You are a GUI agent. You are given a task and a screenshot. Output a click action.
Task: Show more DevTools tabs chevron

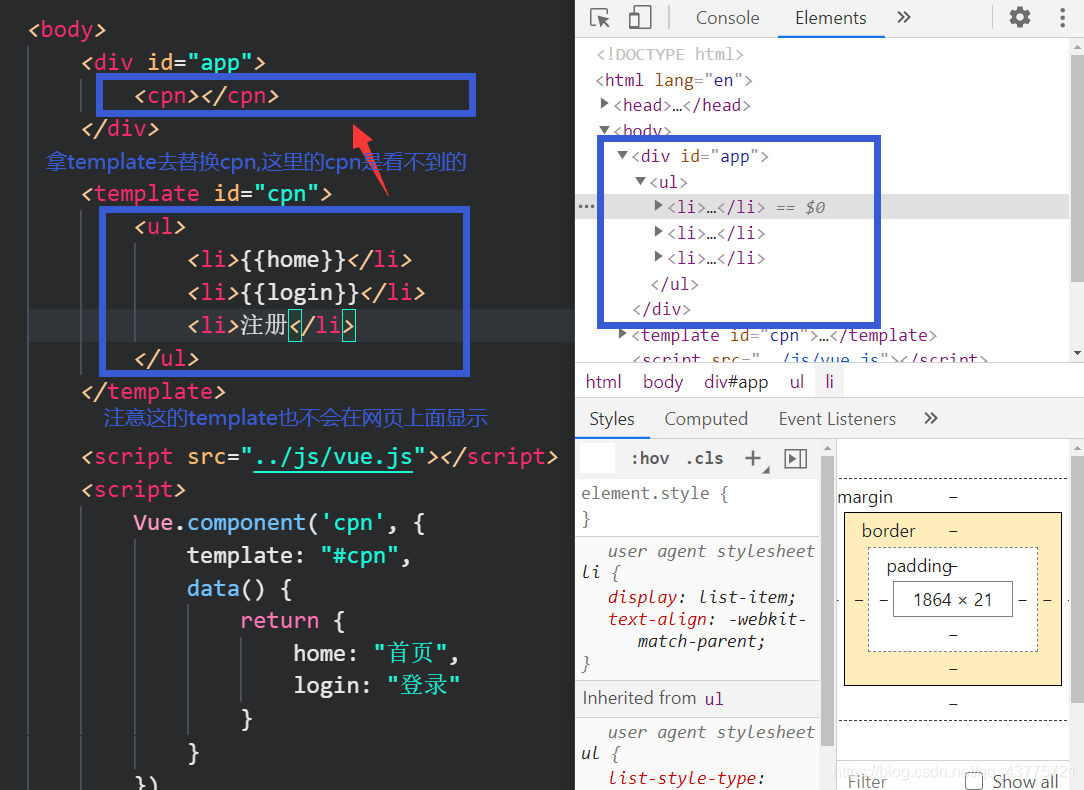coord(904,17)
